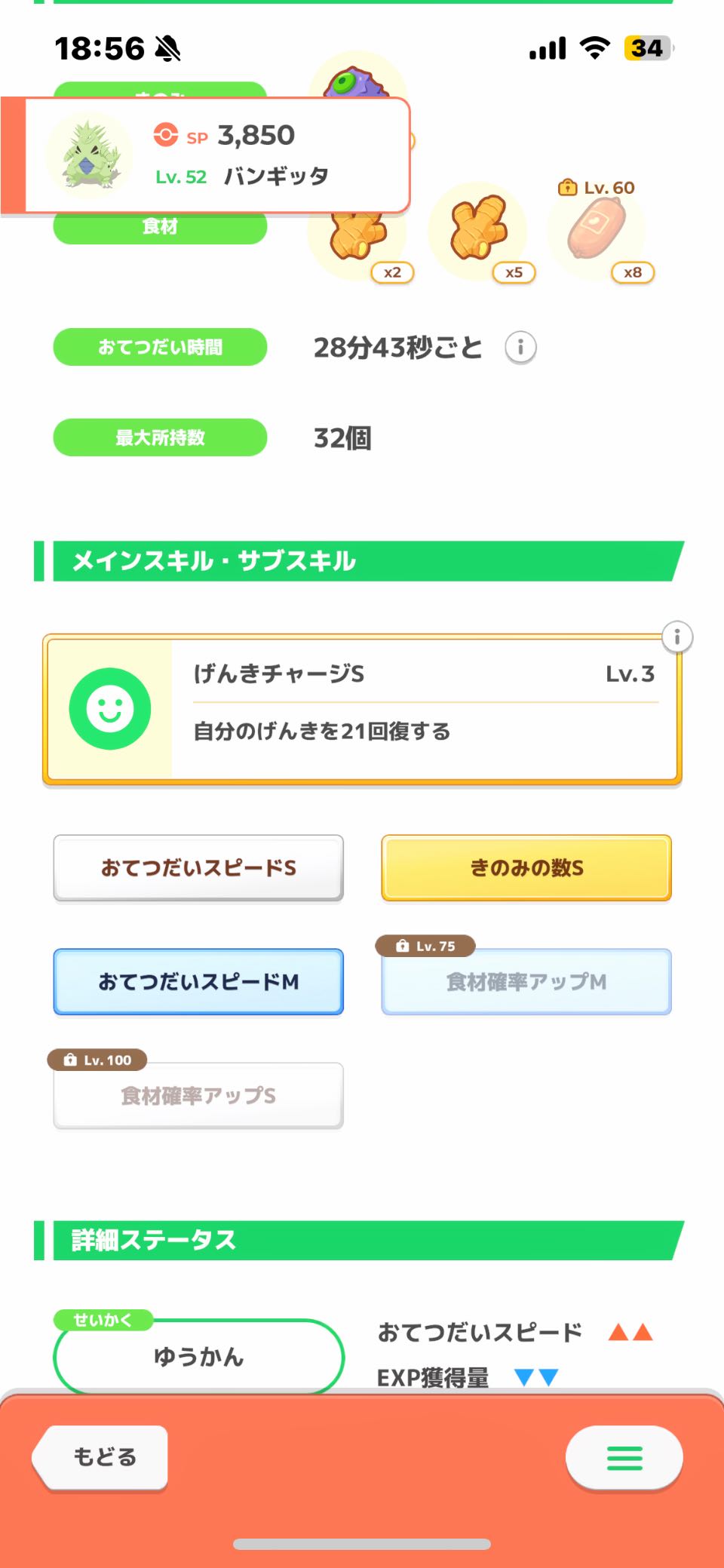This screenshot has width=724, height=1568.
Task: Tap the ゆうかん nature box
Action: (198, 1357)
